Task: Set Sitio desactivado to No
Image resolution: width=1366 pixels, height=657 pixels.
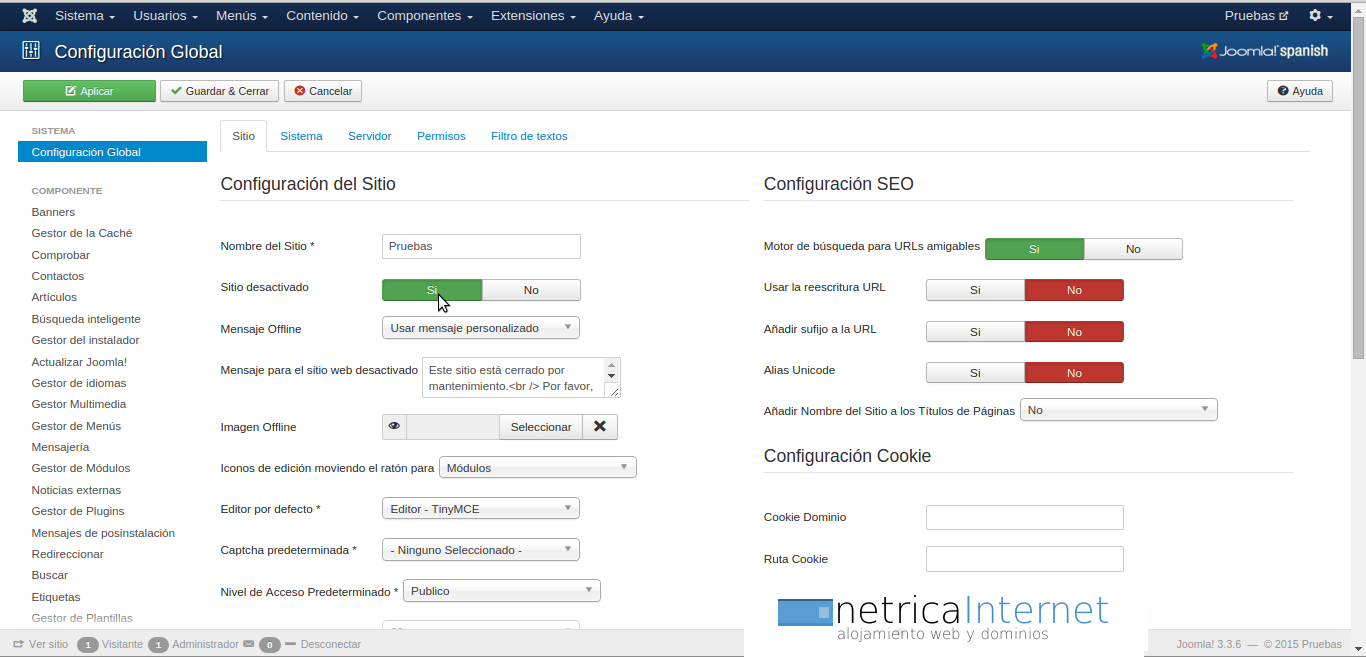Action: click(531, 290)
